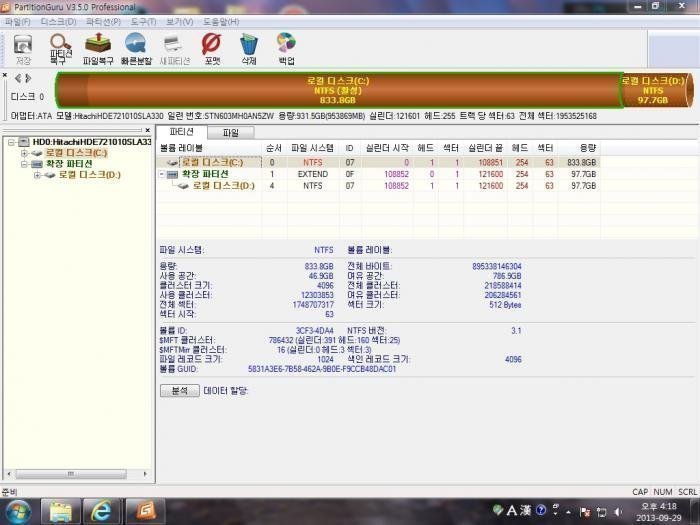This screenshot has width=700, height=525.
Task: Expand local disk D: in tree
Action: [38, 175]
